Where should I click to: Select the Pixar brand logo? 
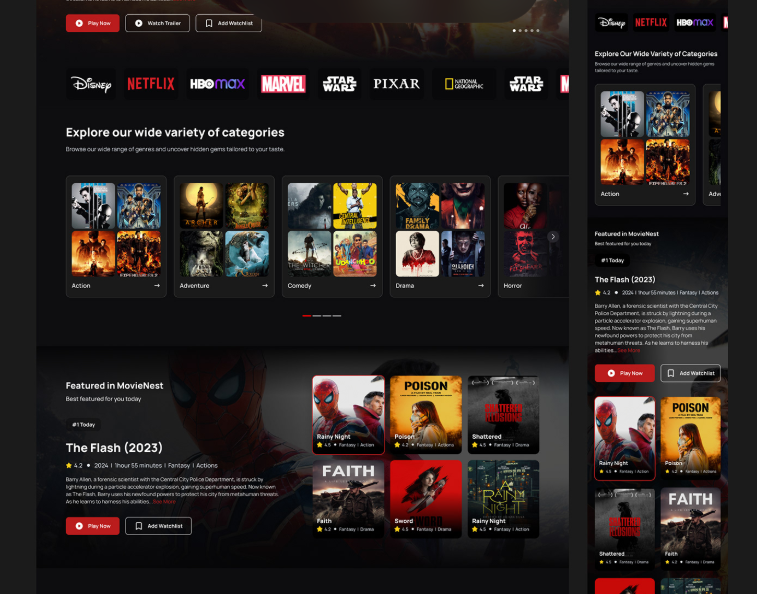[x=396, y=84]
